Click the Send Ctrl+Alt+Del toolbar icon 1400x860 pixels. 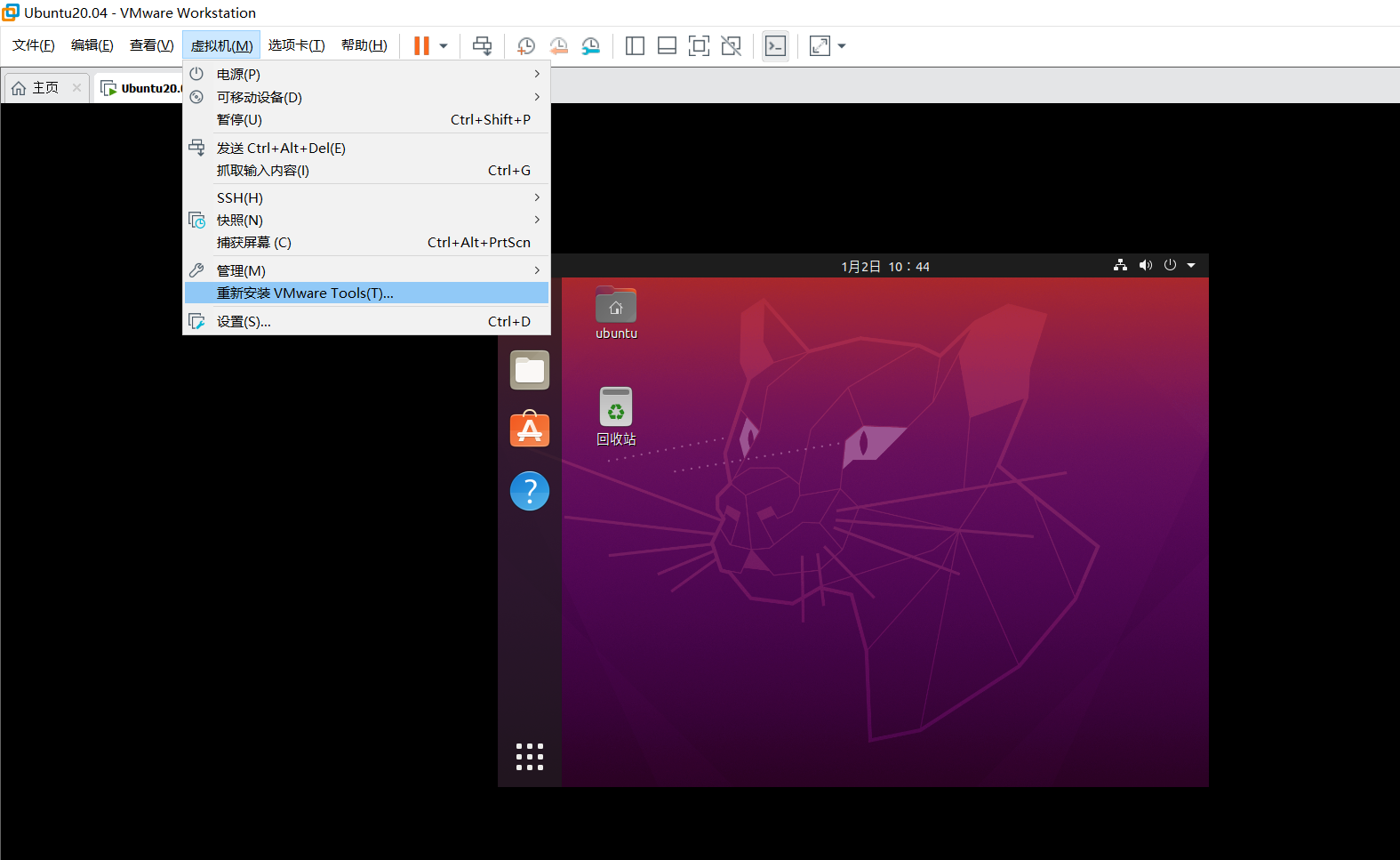coord(483,46)
